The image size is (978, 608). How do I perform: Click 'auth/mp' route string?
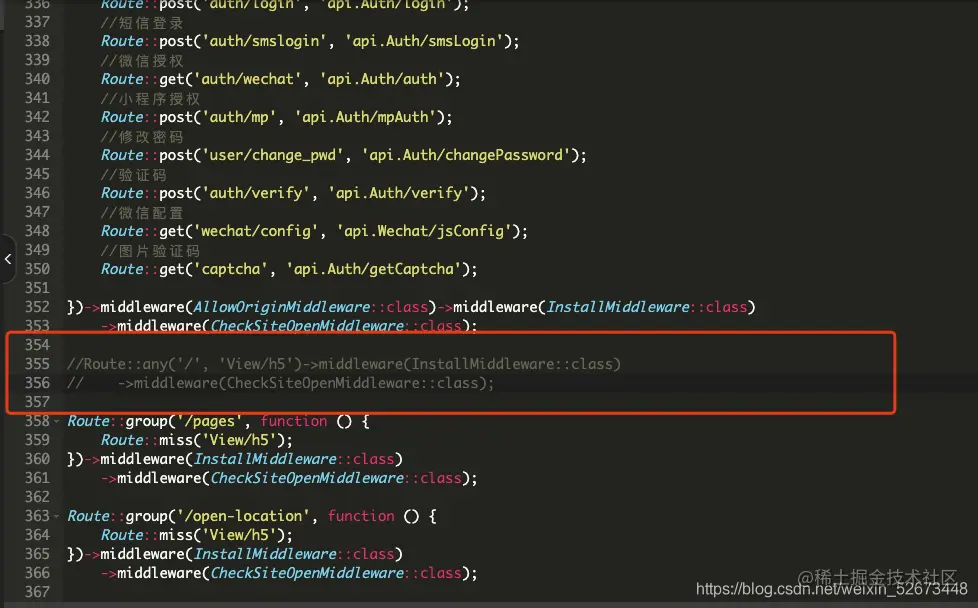(239, 117)
